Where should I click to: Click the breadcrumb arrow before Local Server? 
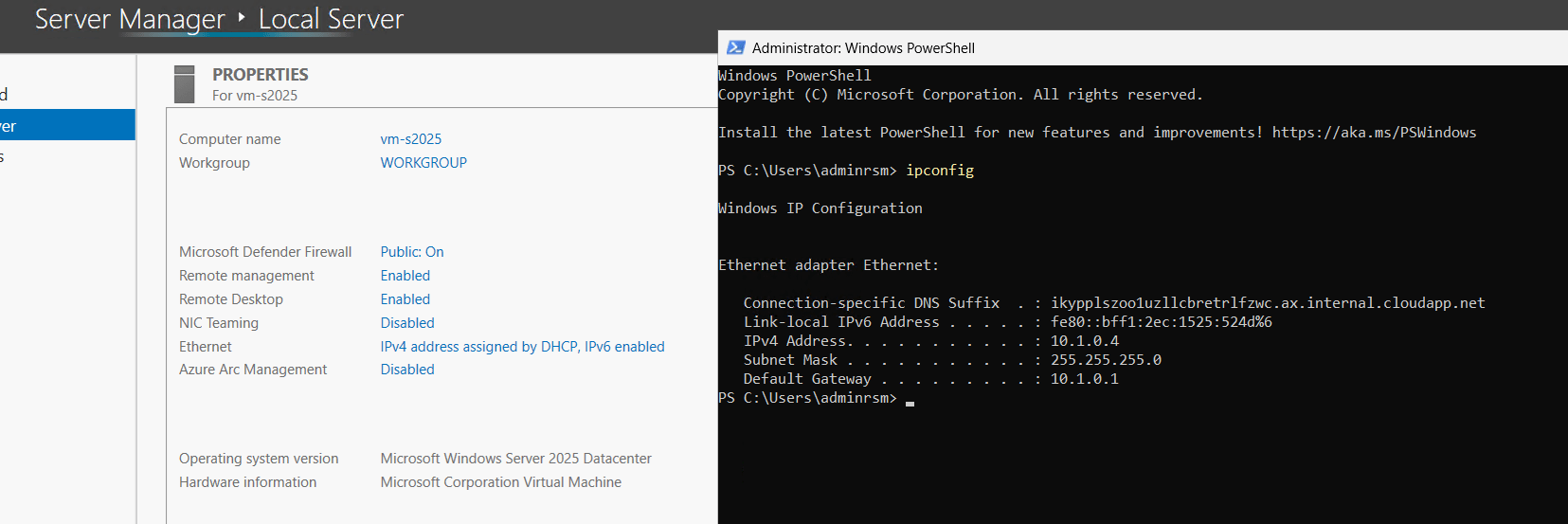(x=242, y=17)
